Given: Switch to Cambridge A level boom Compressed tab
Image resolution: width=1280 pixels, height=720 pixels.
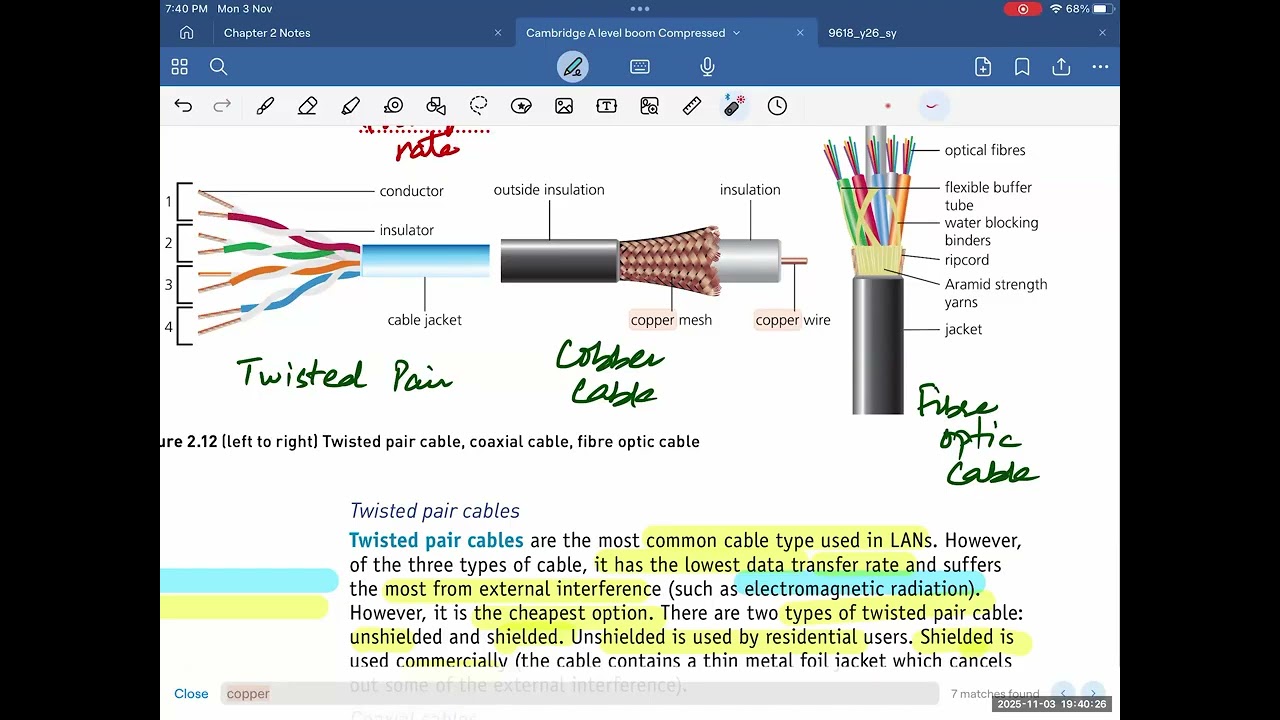Looking at the screenshot, I should tap(625, 33).
